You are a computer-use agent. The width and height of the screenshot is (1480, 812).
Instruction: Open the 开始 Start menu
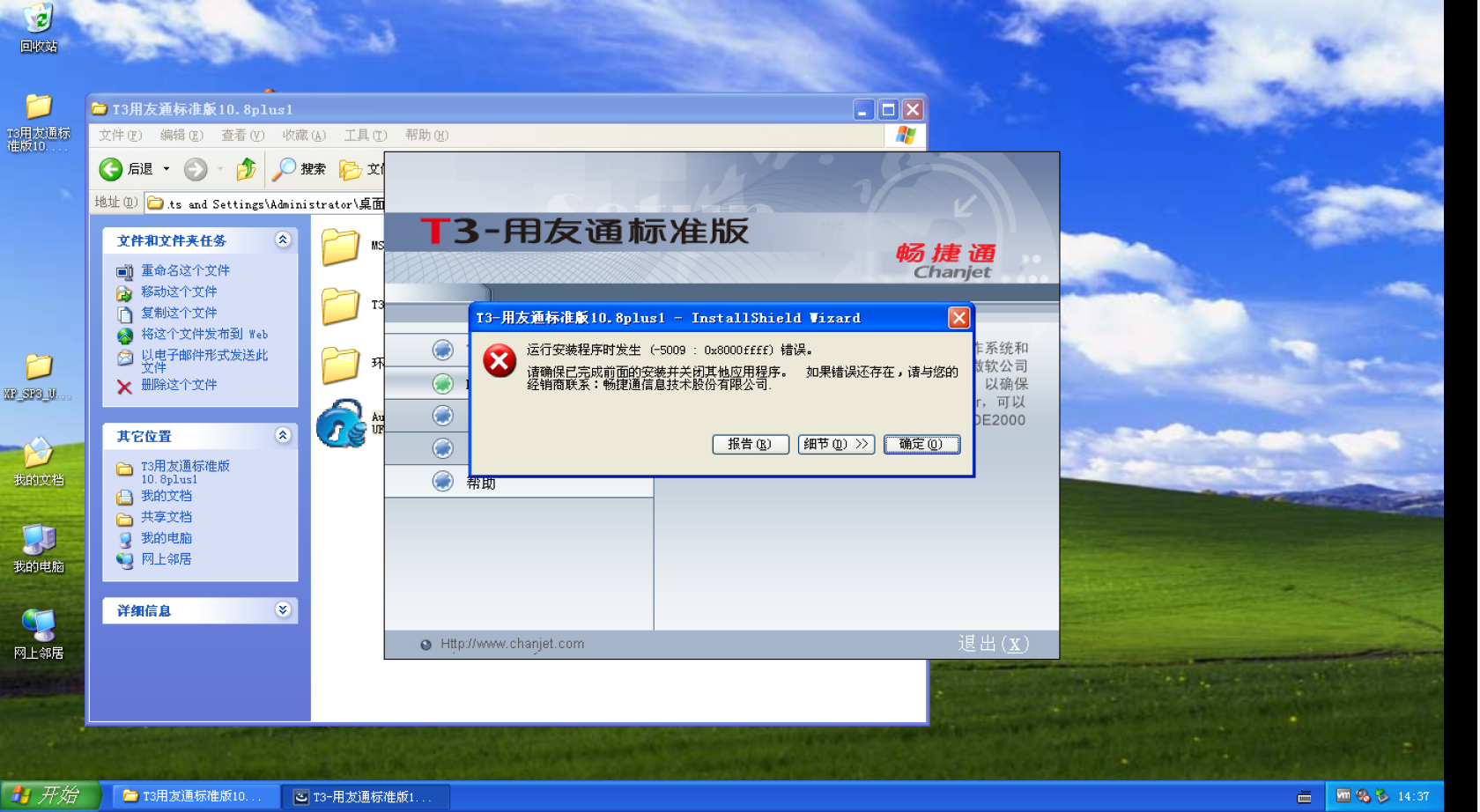[49, 796]
